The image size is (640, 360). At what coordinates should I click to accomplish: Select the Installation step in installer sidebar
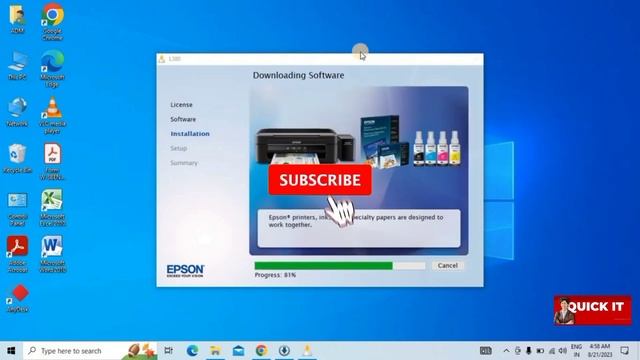tap(190, 134)
